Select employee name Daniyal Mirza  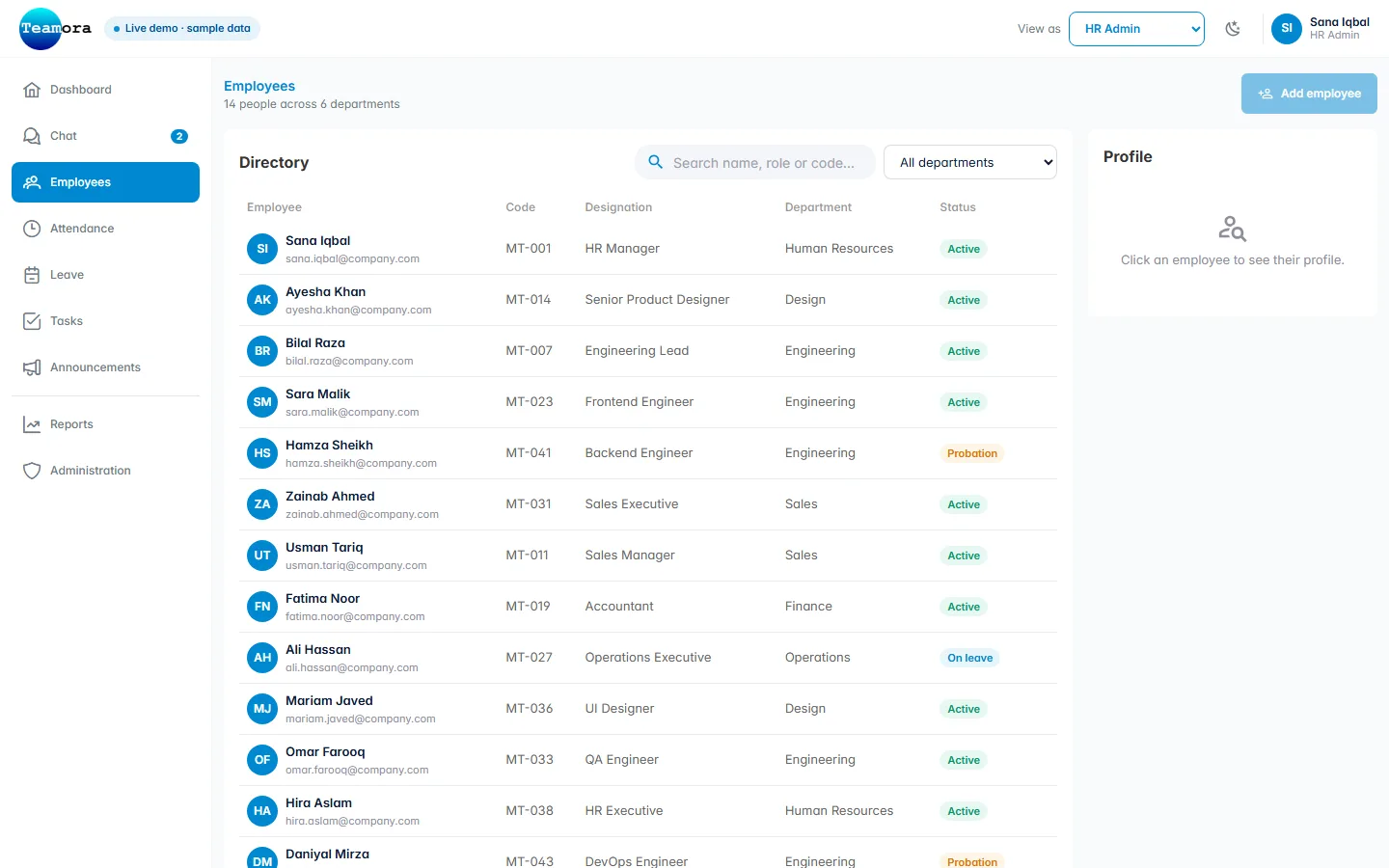[327, 854]
